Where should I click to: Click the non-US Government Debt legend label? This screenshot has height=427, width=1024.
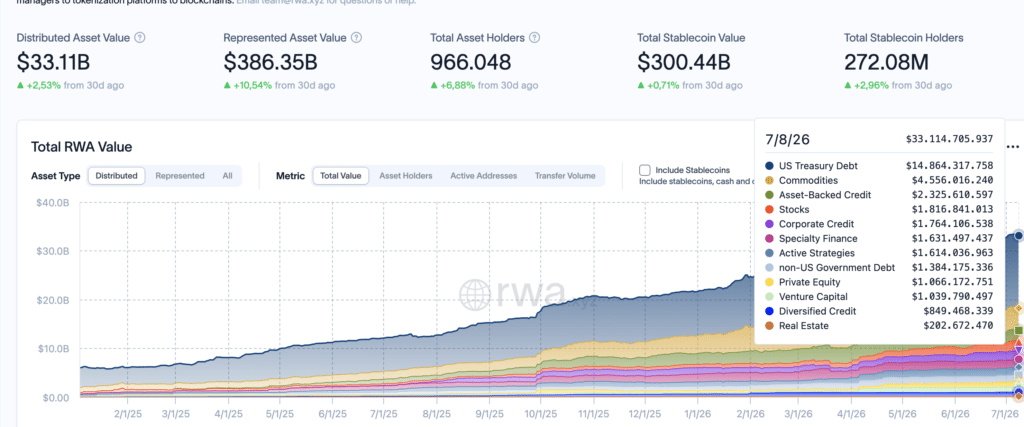(x=837, y=267)
